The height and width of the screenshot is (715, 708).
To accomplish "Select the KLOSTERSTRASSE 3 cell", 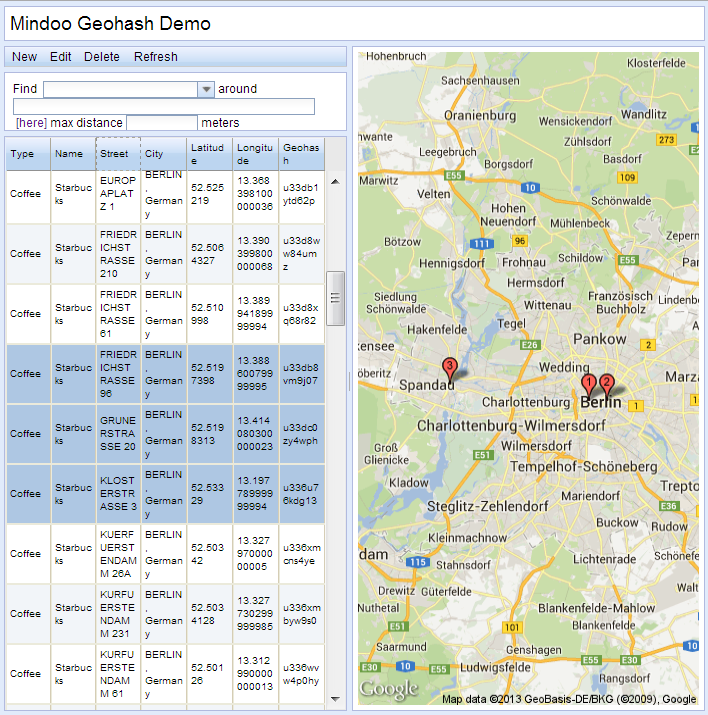I will [x=118, y=494].
